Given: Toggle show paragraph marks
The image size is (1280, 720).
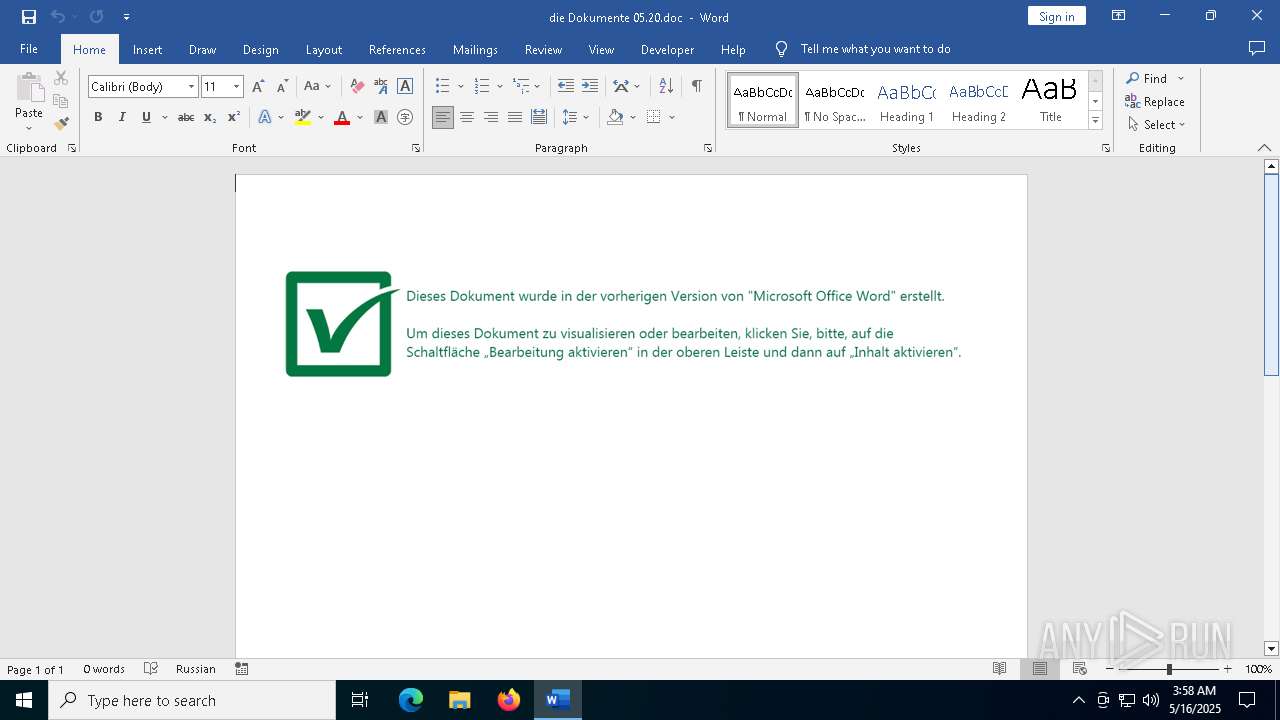Looking at the screenshot, I should 697,87.
